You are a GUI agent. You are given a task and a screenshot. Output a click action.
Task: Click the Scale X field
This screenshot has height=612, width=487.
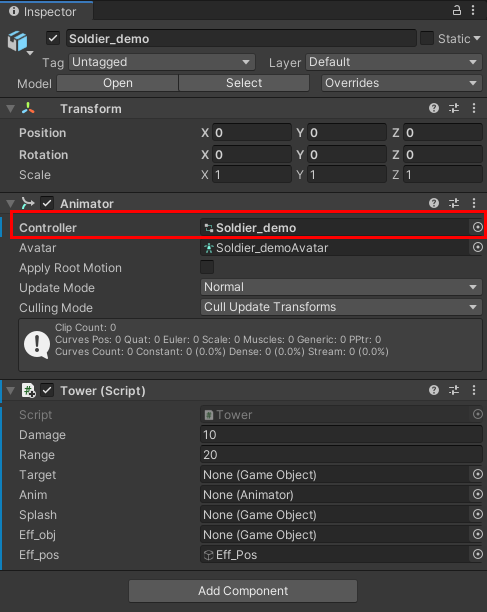click(x=252, y=174)
